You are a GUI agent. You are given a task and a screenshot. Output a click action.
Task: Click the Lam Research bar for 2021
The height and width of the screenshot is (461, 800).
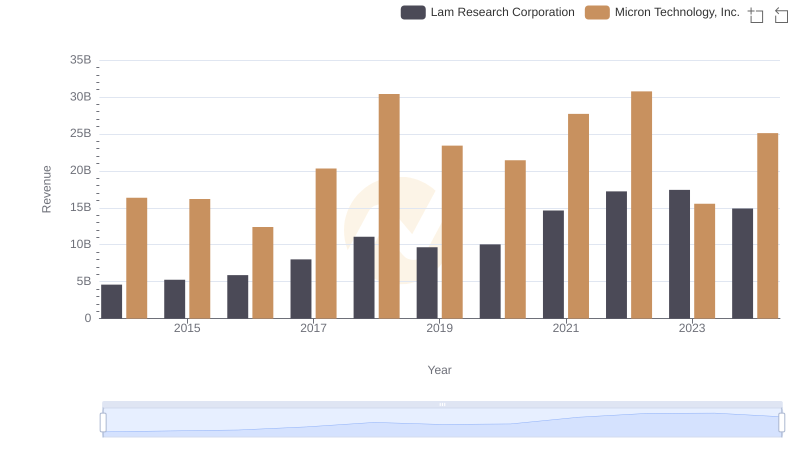[x=554, y=264]
